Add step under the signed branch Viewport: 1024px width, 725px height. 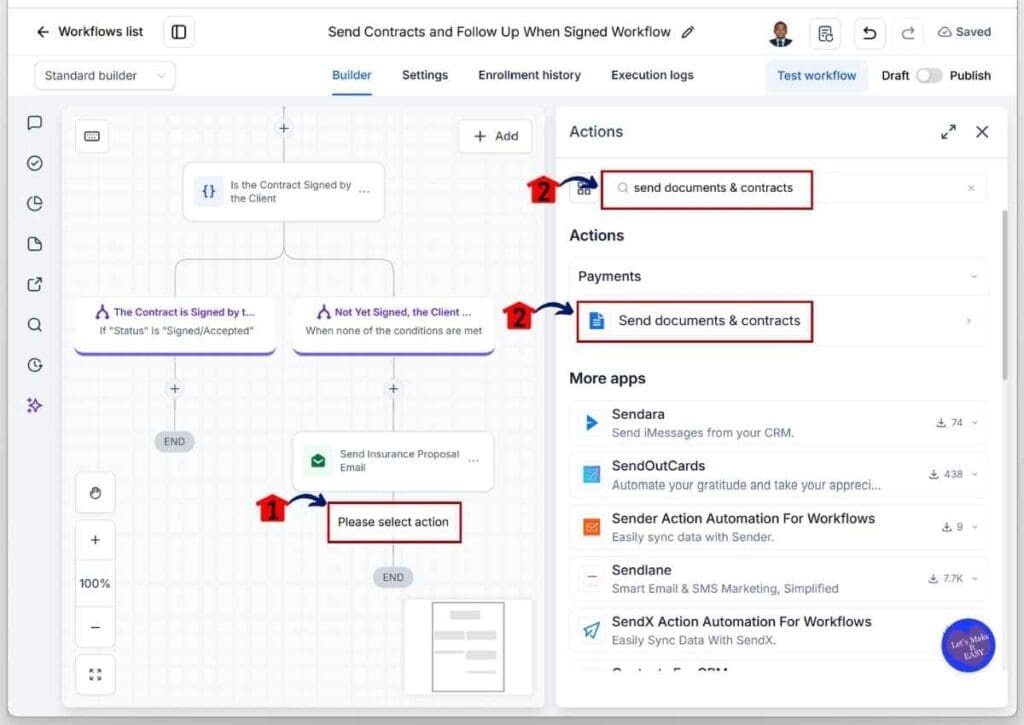(174, 389)
